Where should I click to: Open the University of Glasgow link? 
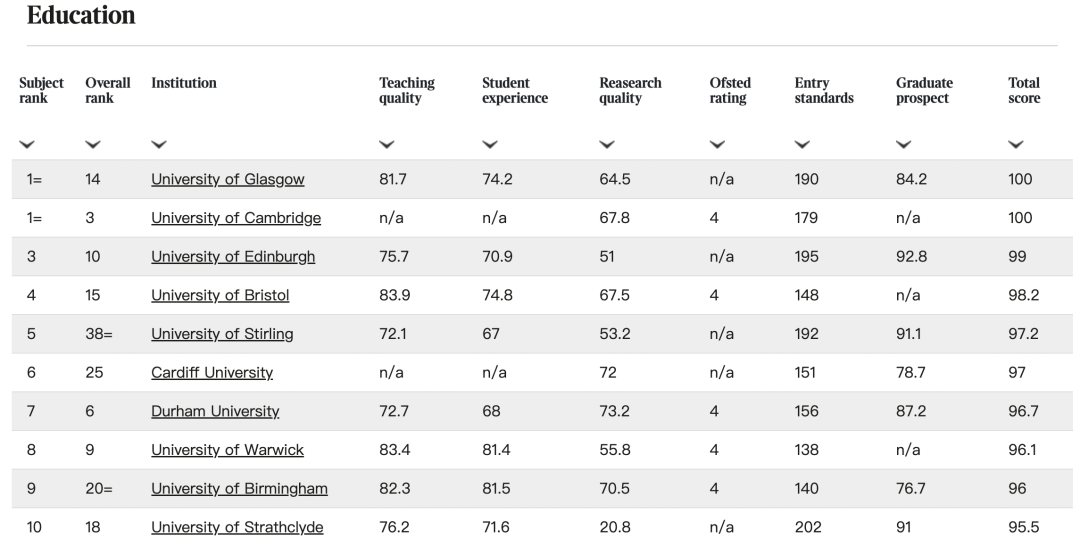pos(227,180)
